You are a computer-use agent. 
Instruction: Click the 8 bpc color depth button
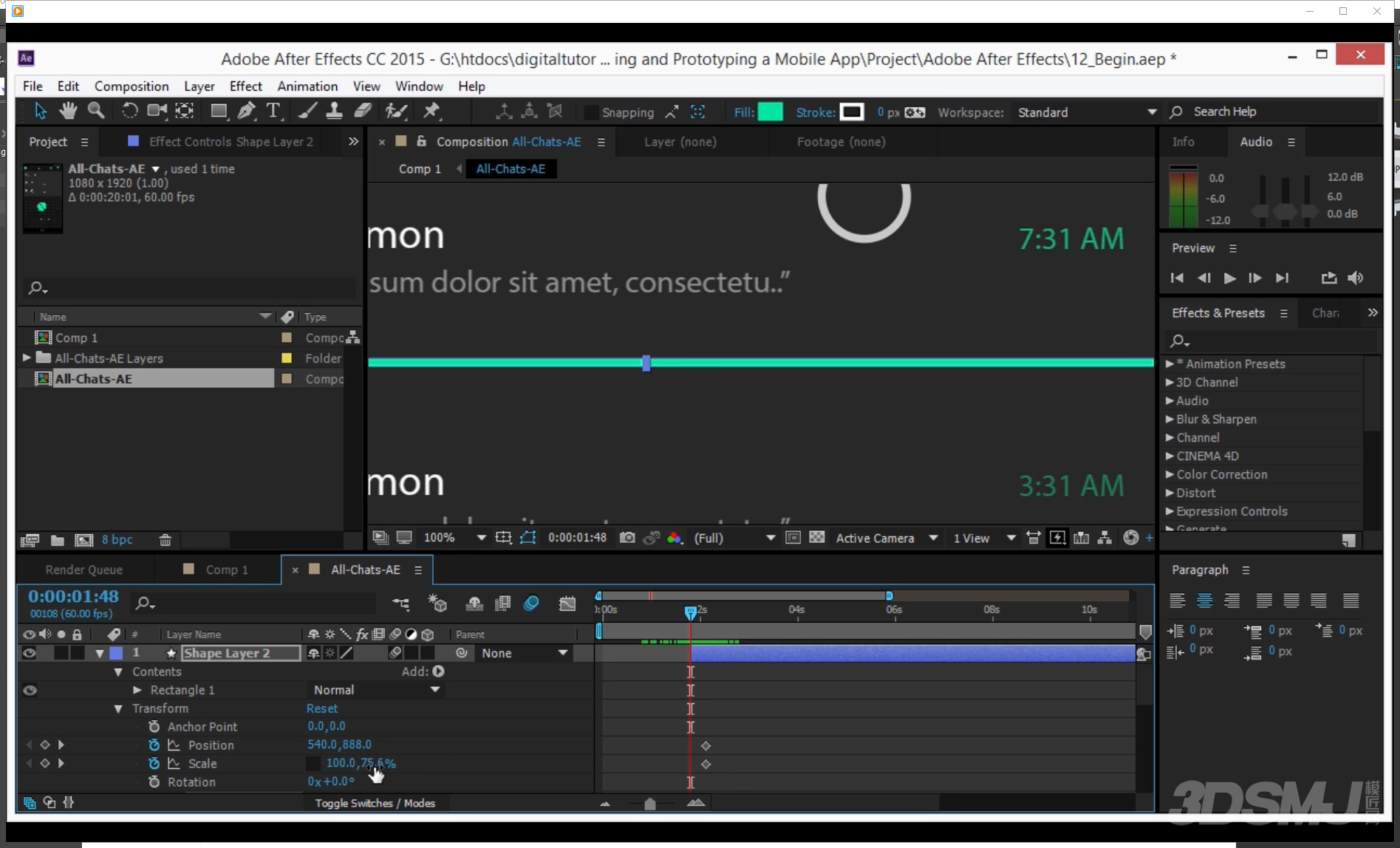click(x=117, y=540)
